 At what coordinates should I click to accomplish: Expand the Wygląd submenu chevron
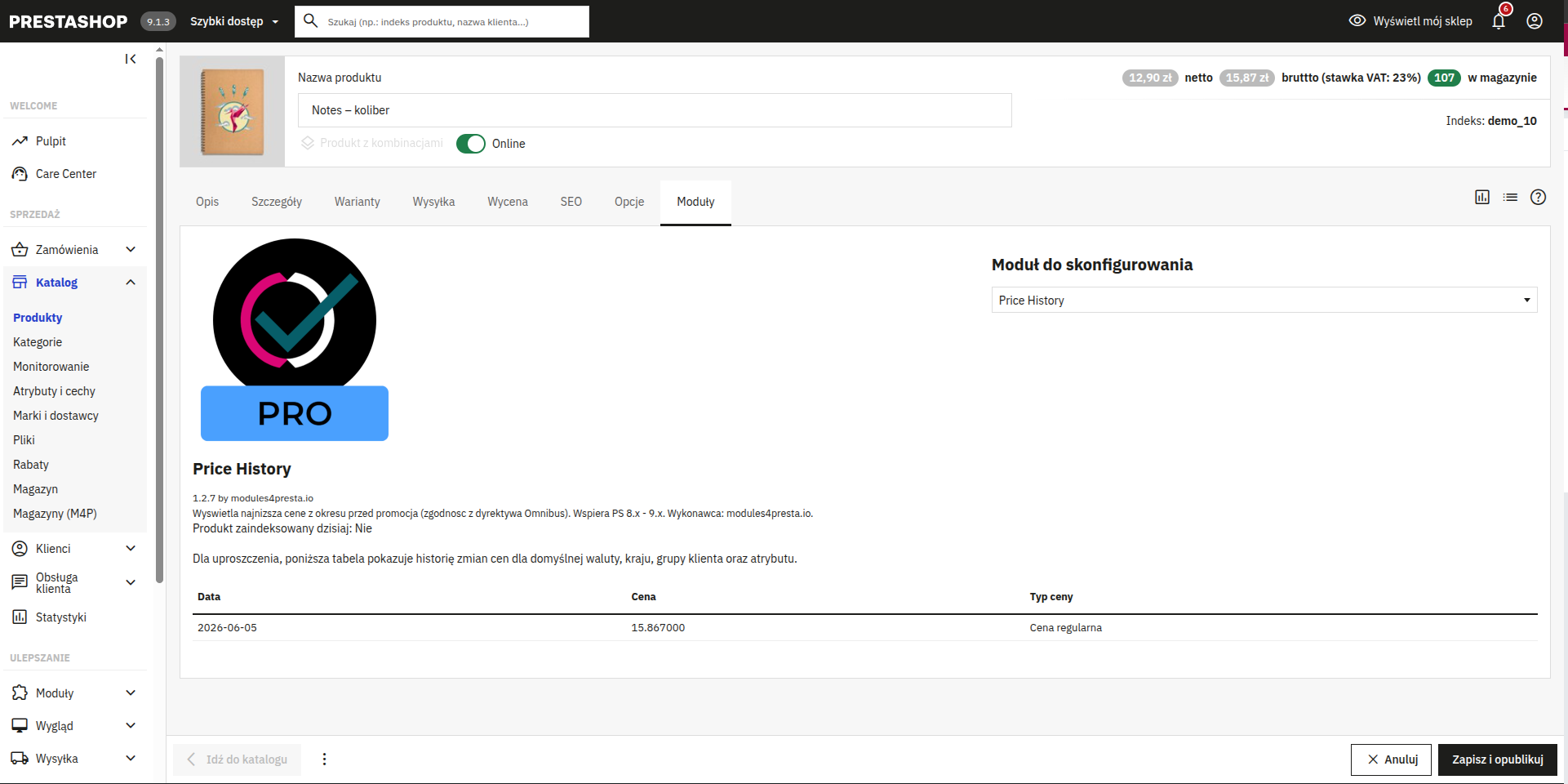[x=131, y=726]
